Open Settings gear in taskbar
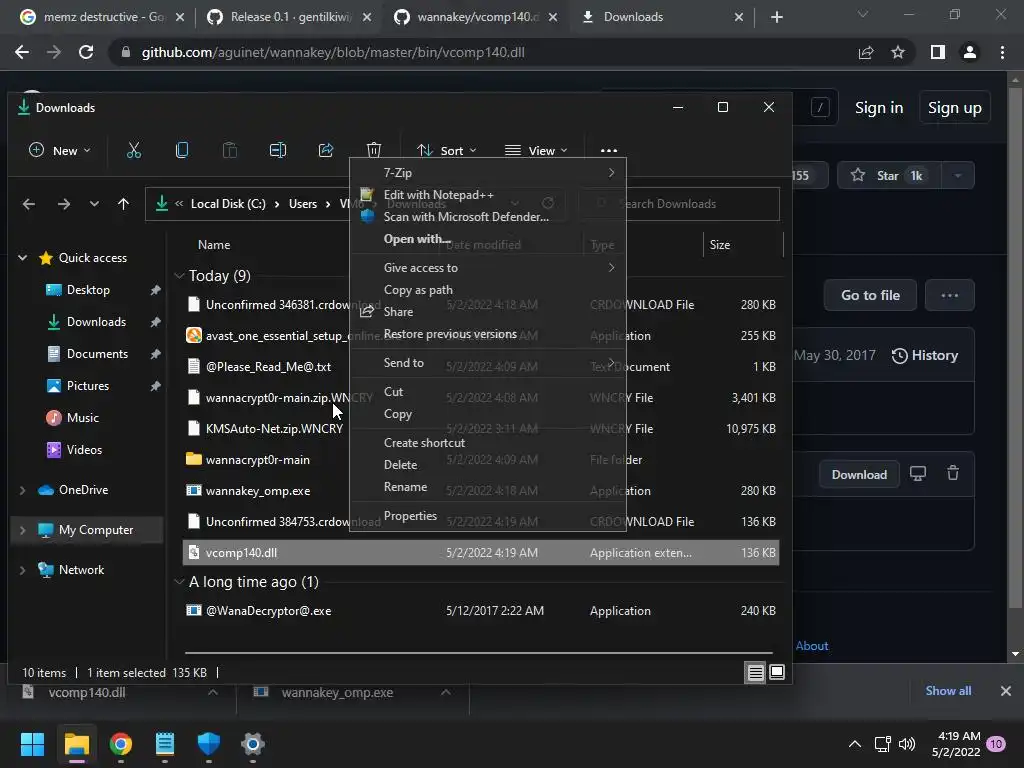 [253, 744]
